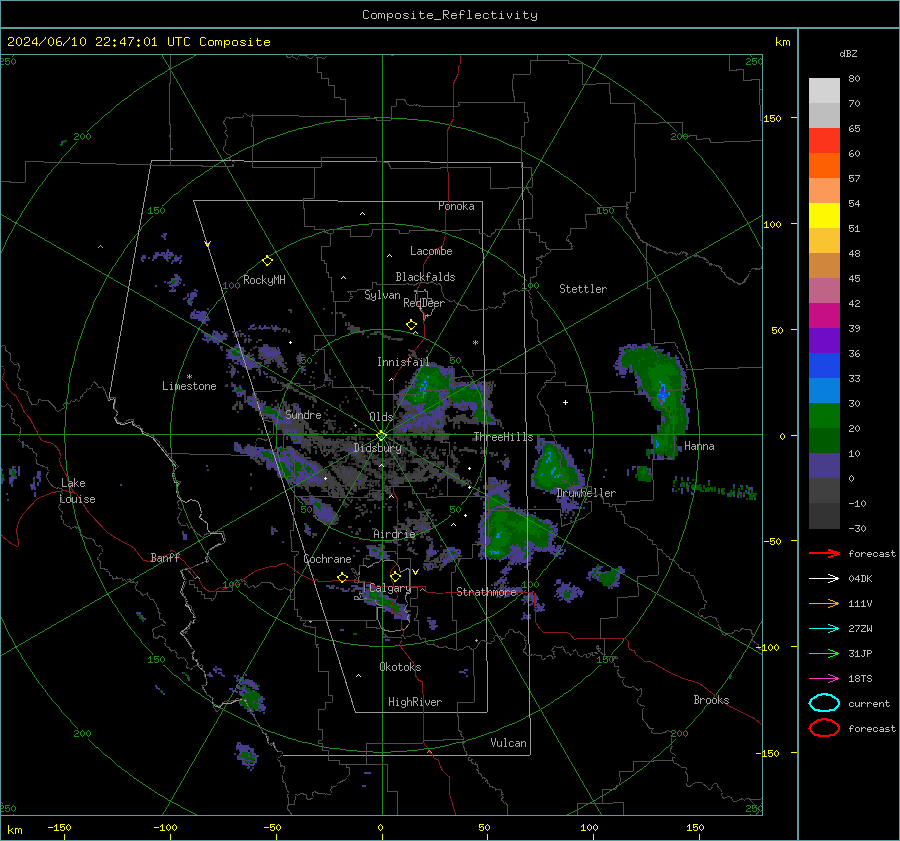Click the cyan 27ZW arrow symbol
Screen dimensions: 900x841
click(x=824, y=629)
